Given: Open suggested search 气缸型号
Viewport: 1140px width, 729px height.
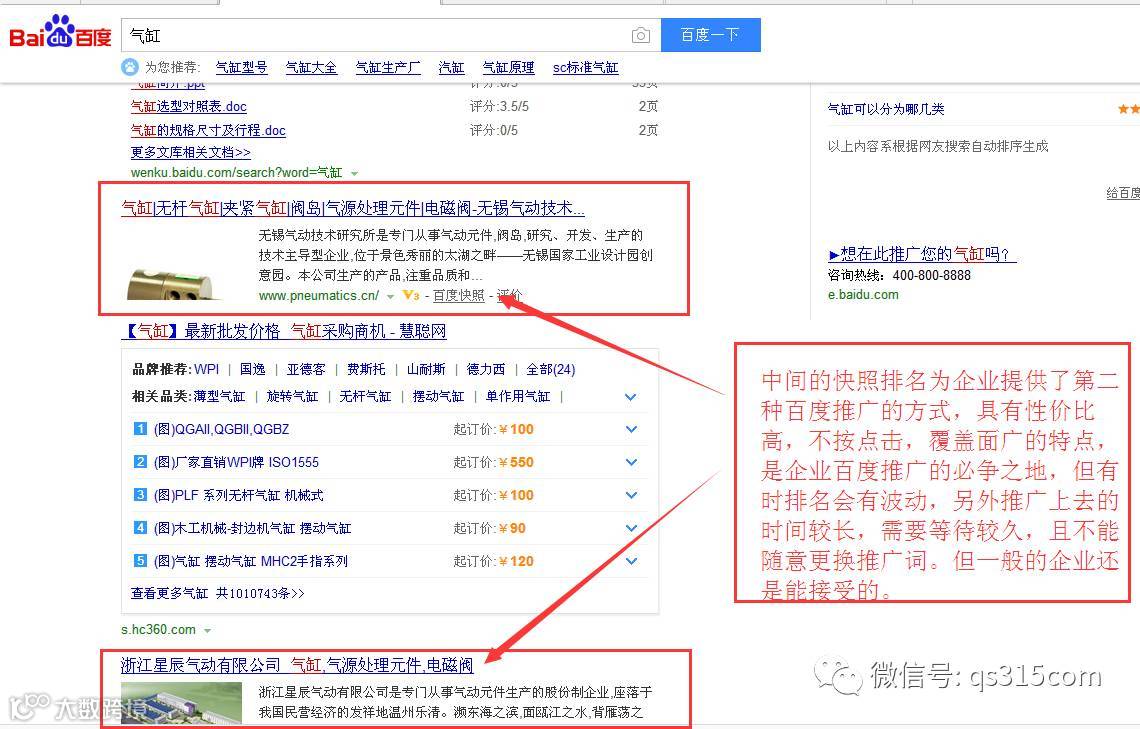Looking at the screenshot, I should [x=241, y=68].
